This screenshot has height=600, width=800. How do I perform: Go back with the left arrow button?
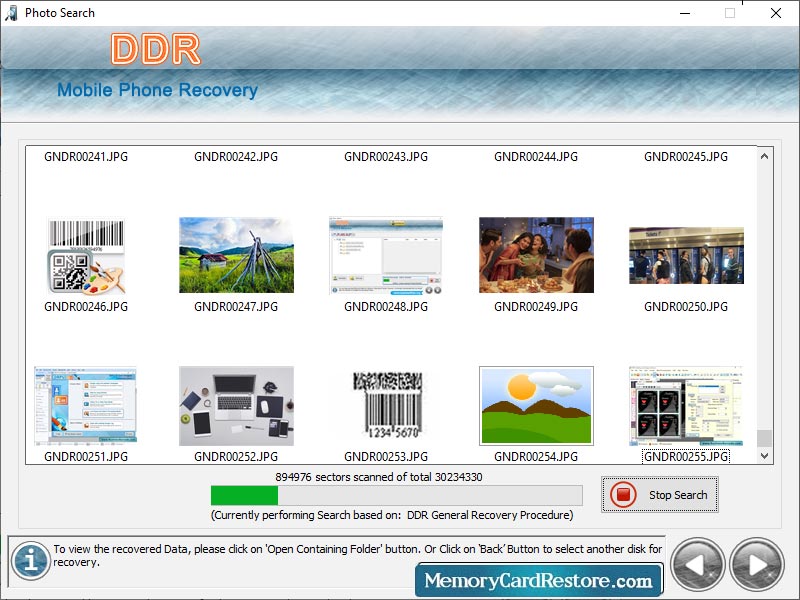click(x=697, y=565)
